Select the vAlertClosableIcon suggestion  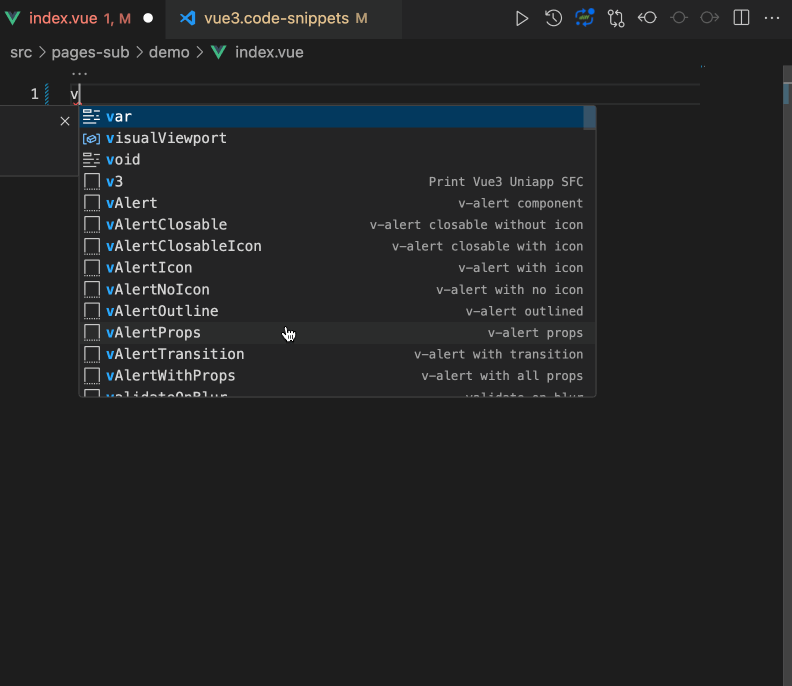click(x=184, y=246)
